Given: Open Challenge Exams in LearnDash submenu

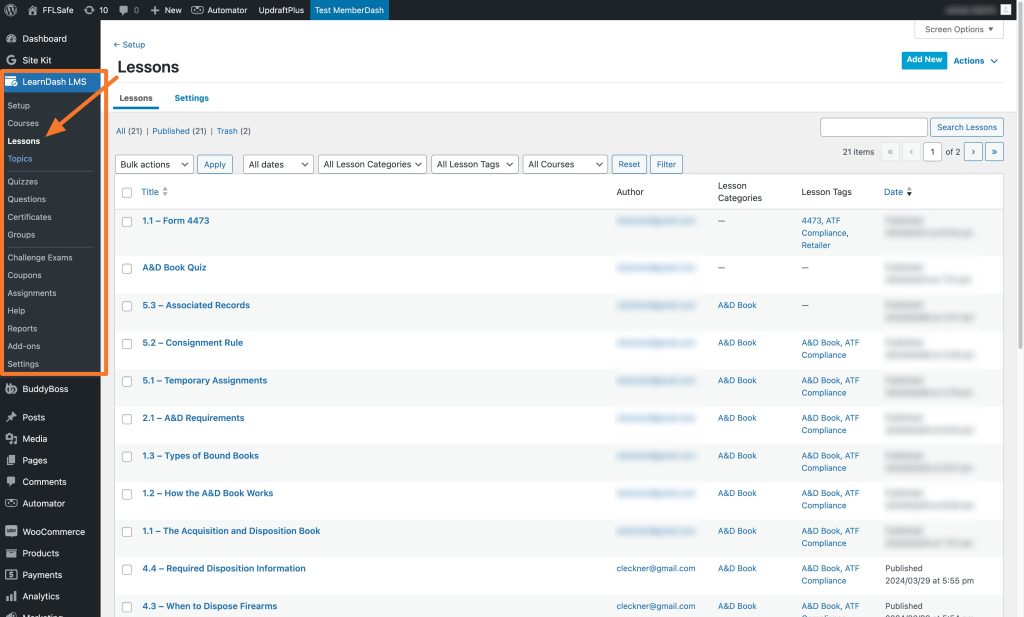Looking at the screenshot, I should click(x=40, y=257).
